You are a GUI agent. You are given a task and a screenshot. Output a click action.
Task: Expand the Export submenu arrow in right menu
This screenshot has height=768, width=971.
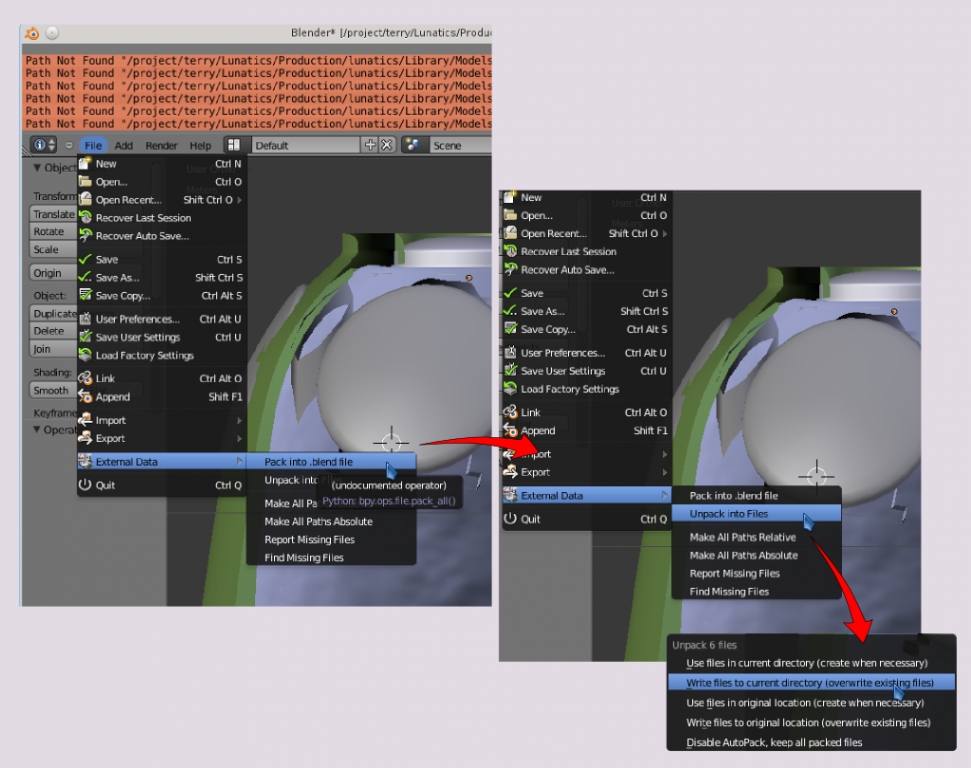point(665,472)
